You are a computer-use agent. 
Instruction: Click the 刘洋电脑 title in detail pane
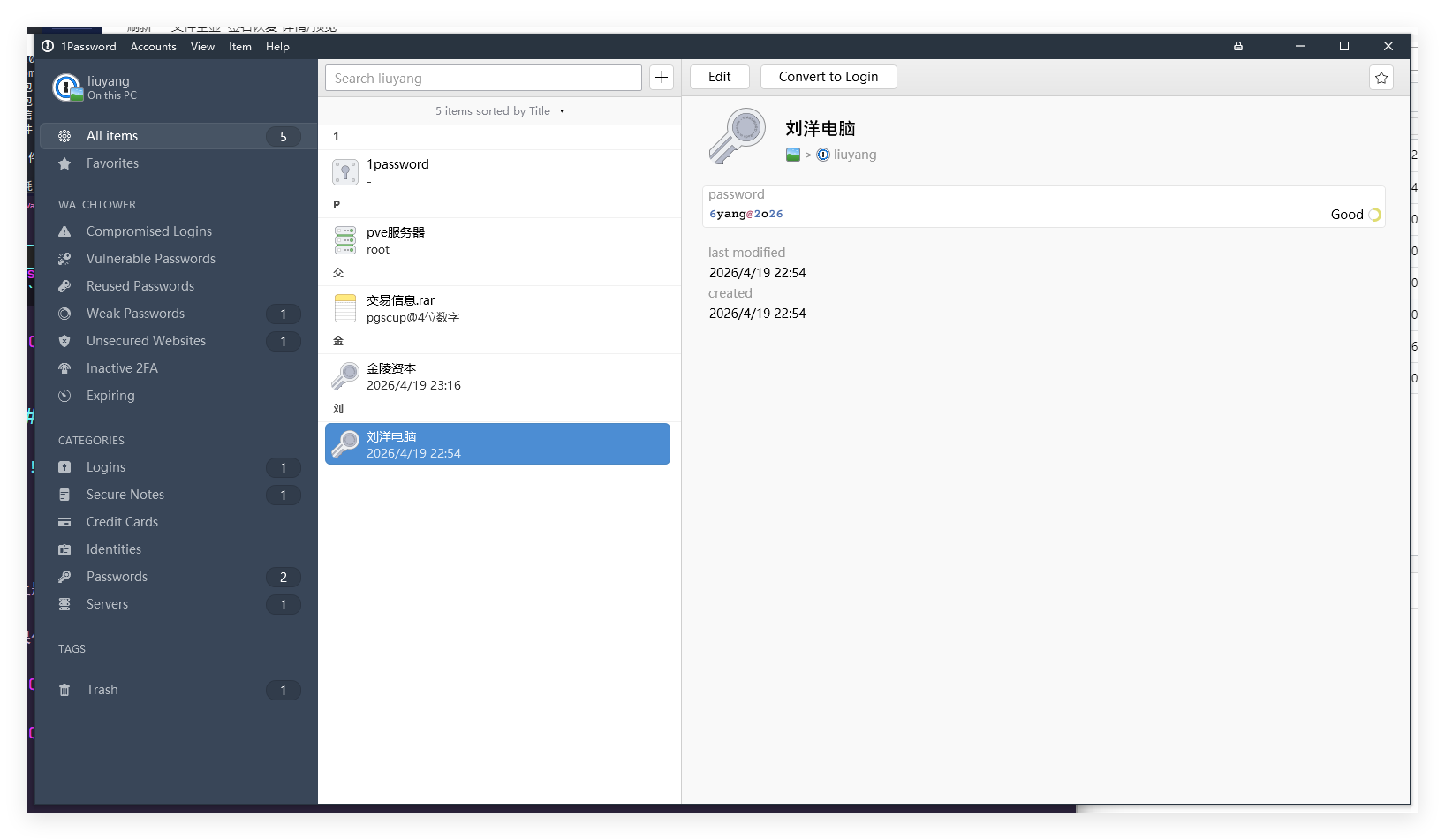point(821,129)
